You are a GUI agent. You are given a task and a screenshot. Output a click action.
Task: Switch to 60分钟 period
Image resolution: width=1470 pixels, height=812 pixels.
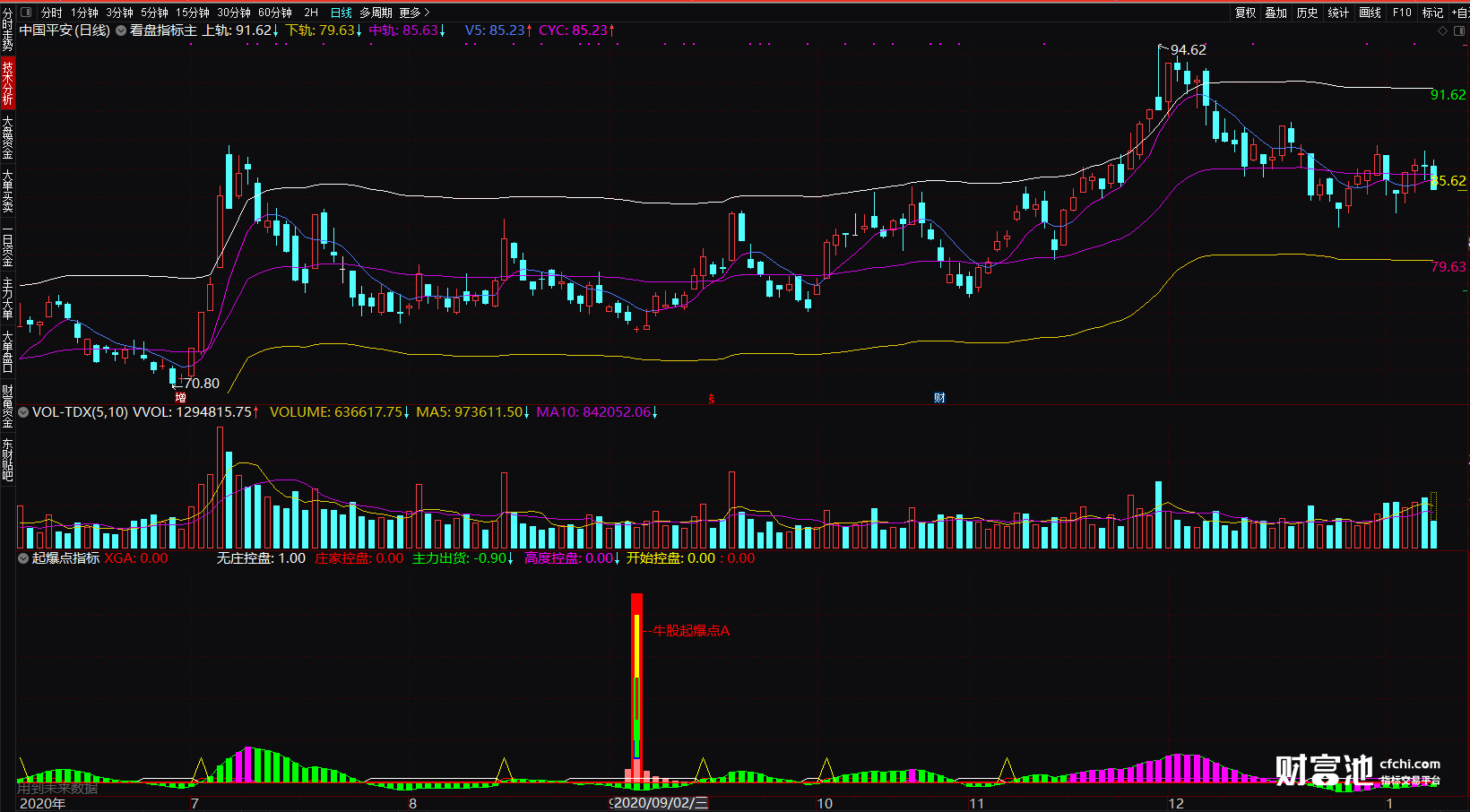click(x=275, y=13)
